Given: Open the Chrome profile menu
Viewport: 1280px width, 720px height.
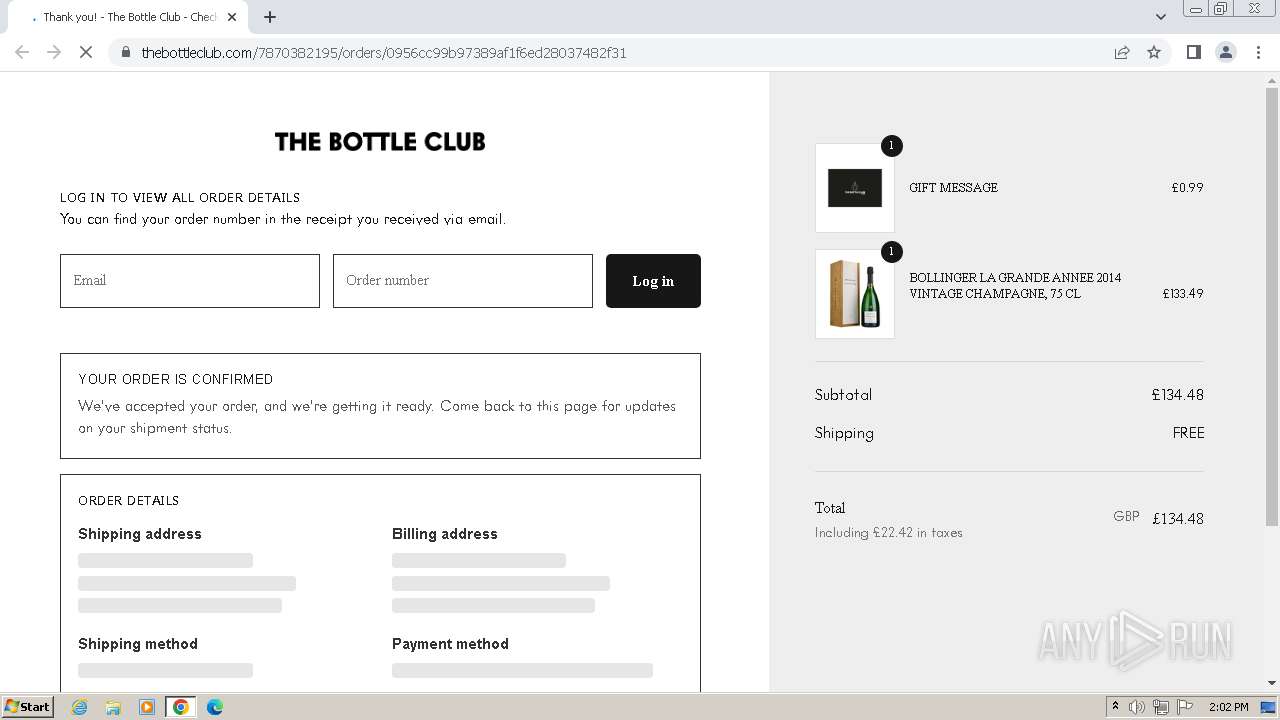Looking at the screenshot, I should tap(1226, 52).
